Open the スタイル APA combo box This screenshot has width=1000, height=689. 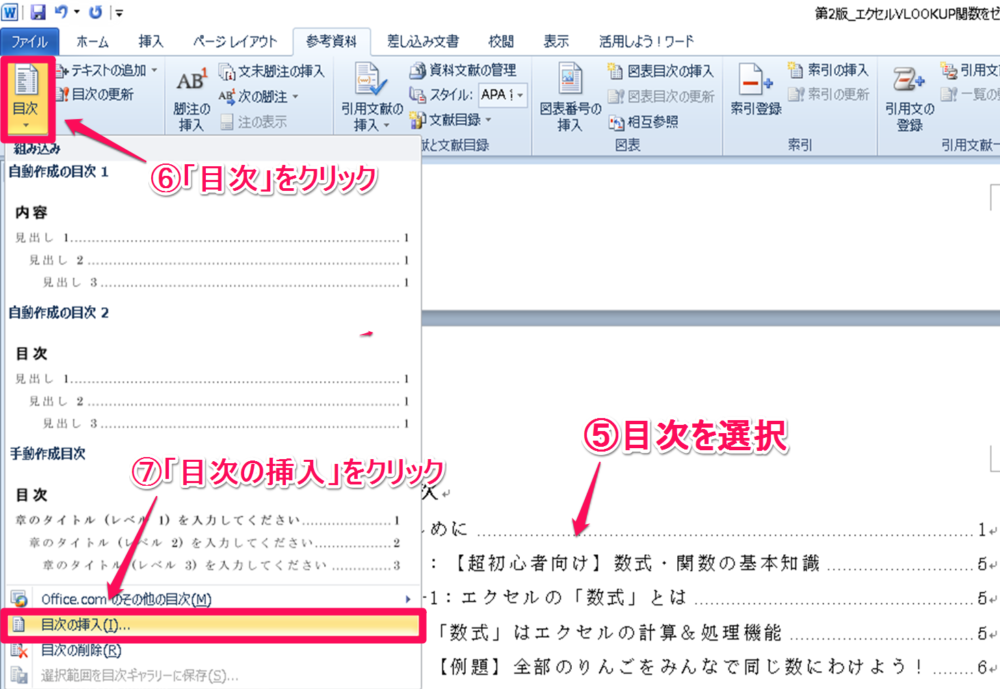point(501,95)
